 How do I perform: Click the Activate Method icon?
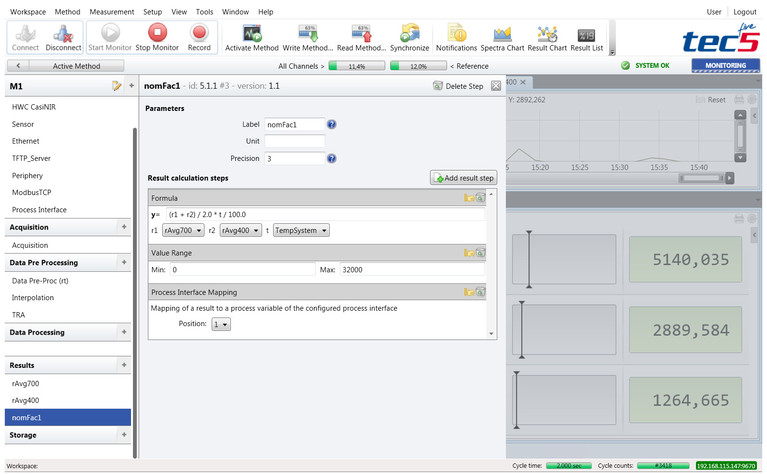252,38
